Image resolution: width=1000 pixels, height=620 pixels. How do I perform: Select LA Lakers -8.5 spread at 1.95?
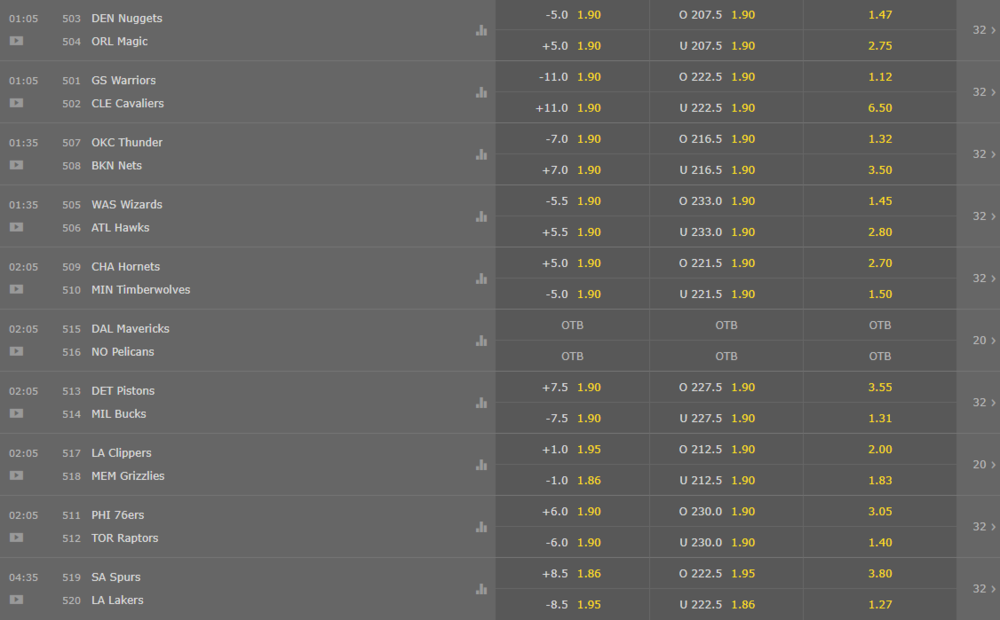572,605
